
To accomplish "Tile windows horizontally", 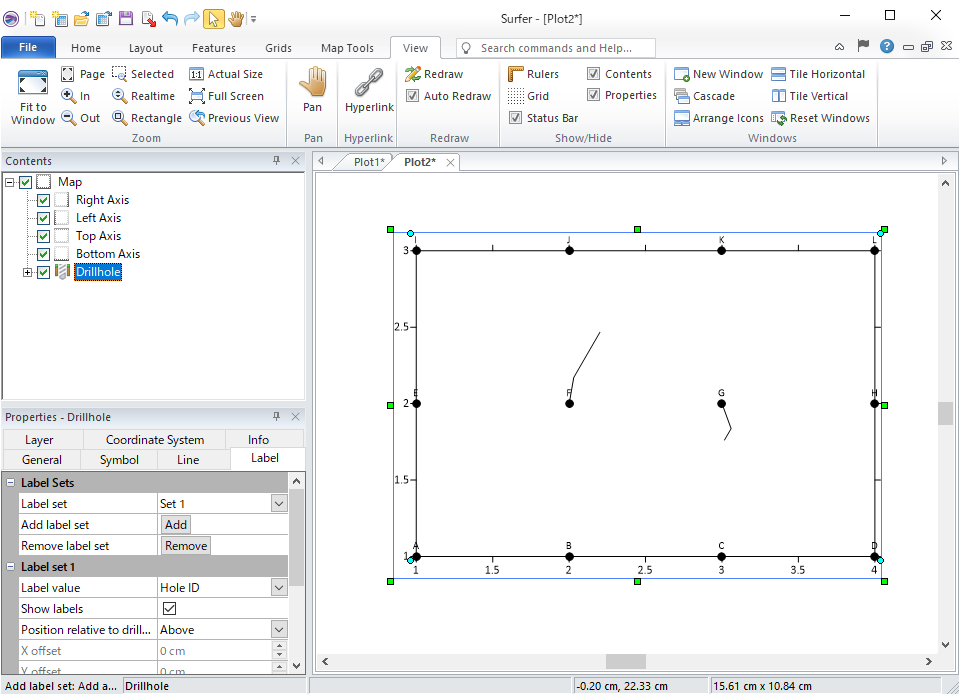I will (779, 74).
